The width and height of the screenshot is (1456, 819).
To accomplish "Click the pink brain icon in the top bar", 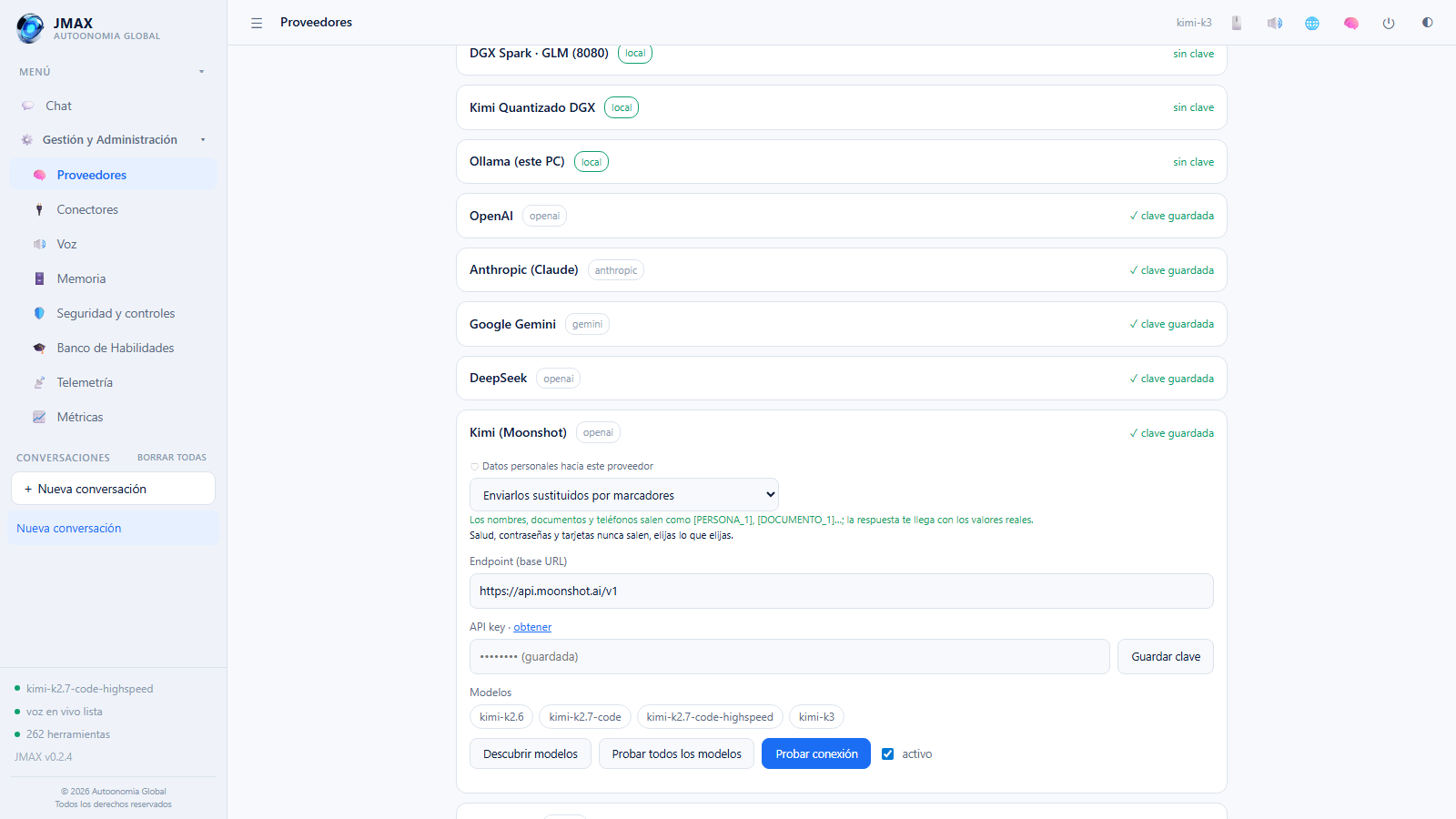I will 1351,23.
